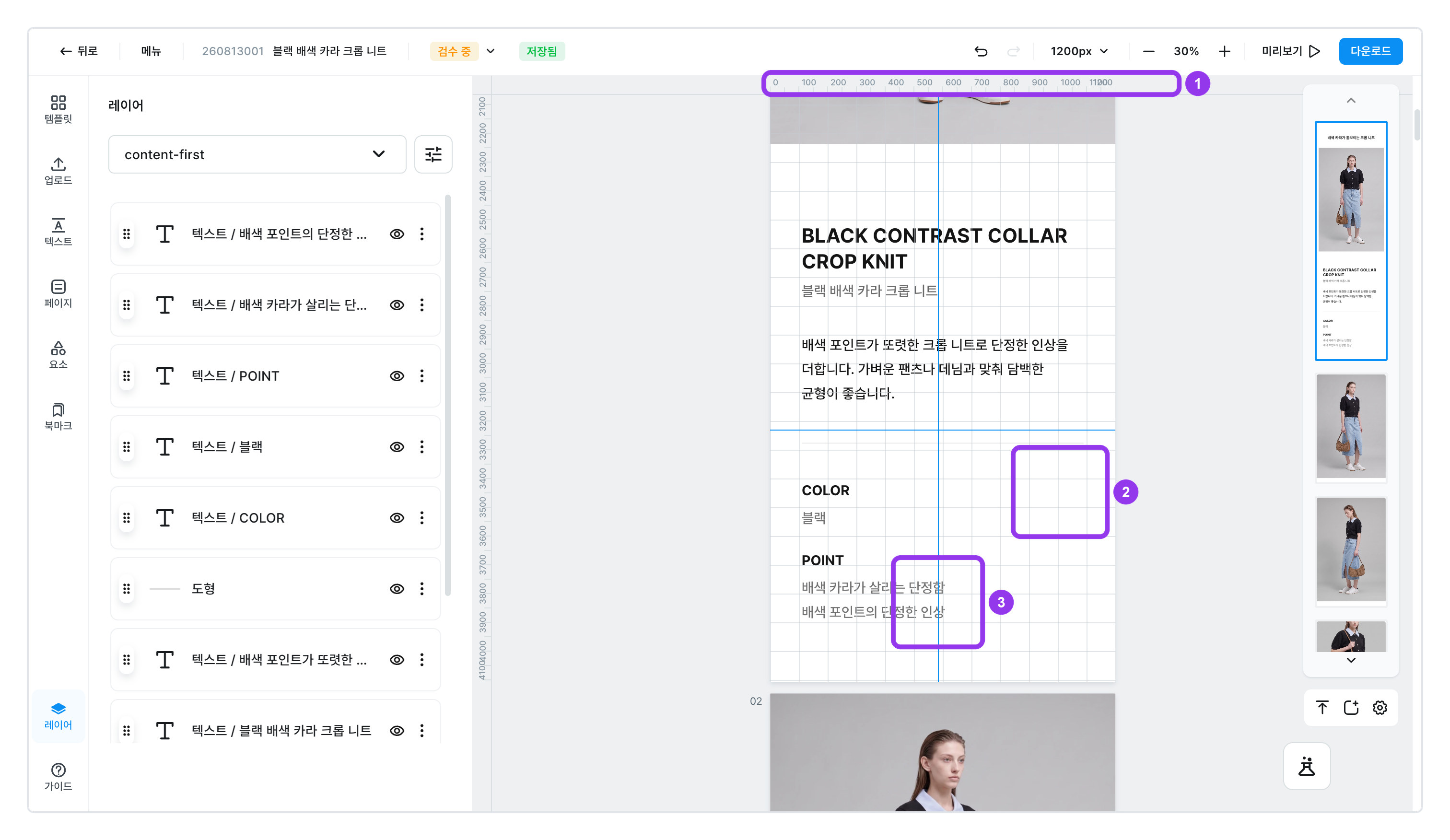This screenshot has height=840, width=1450.
Task: Hide the 텍스트 / COLOR layer
Action: pos(397,518)
